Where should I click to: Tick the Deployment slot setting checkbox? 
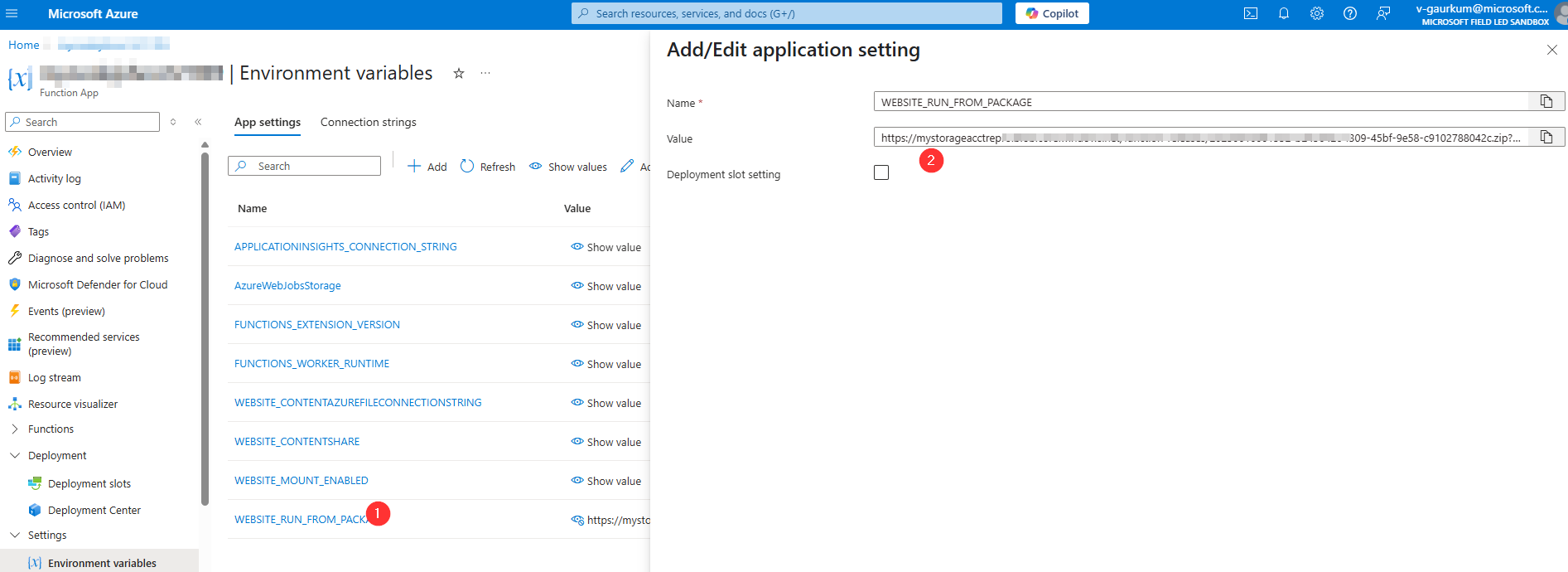pyautogui.click(x=881, y=172)
